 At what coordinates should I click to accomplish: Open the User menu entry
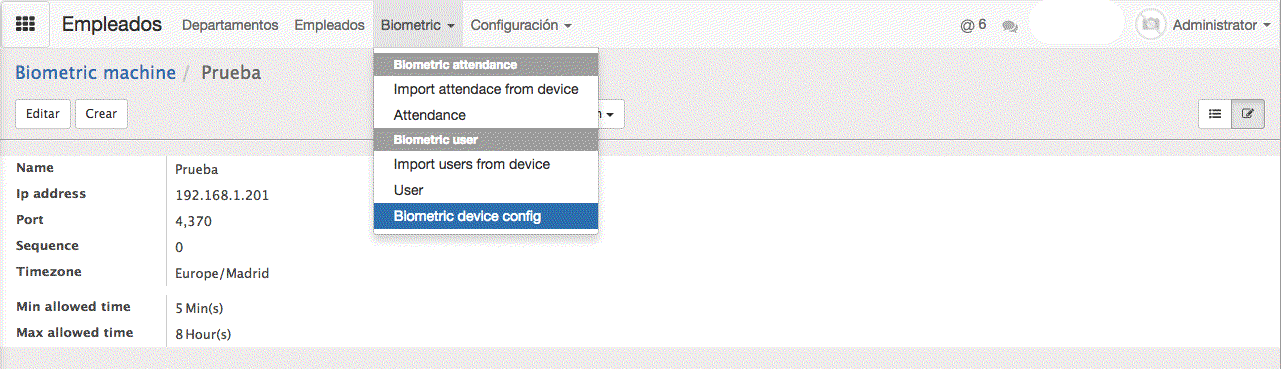(x=486, y=190)
